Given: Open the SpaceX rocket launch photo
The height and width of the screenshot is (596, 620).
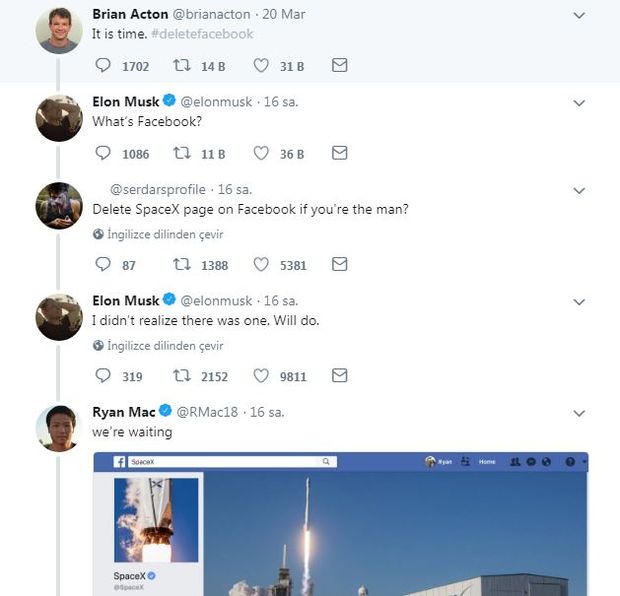Looking at the screenshot, I should 395,534.
